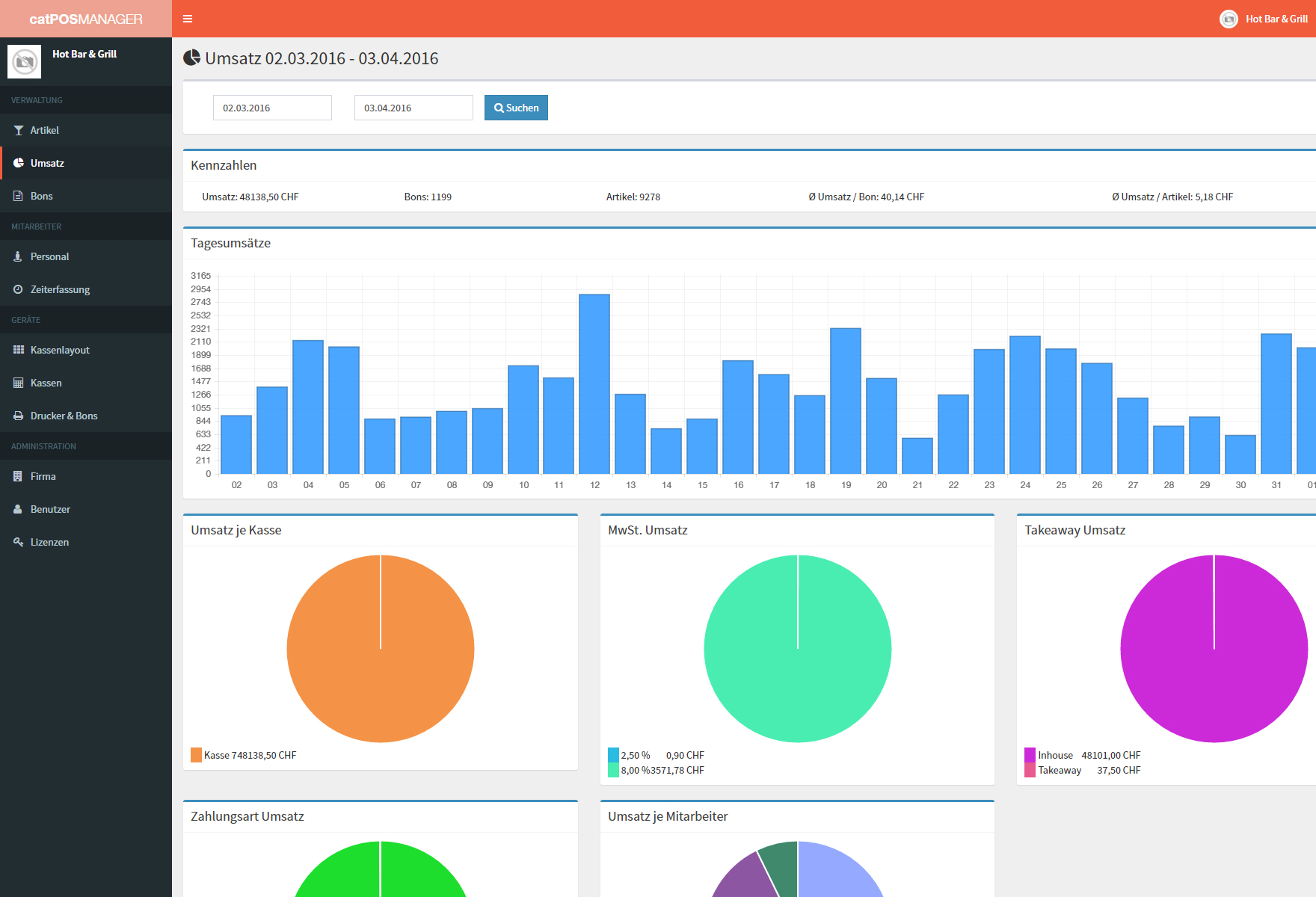Click the Kassenlayout grid icon
Image resolution: width=1316 pixels, height=897 pixels.
[x=19, y=350]
